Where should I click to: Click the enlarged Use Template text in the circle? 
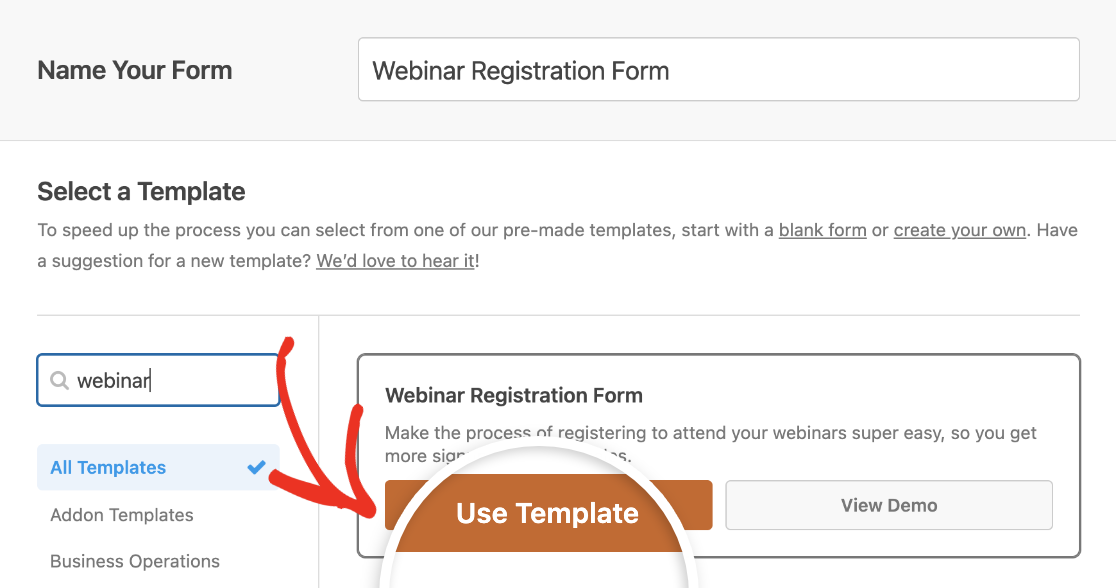(547, 513)
